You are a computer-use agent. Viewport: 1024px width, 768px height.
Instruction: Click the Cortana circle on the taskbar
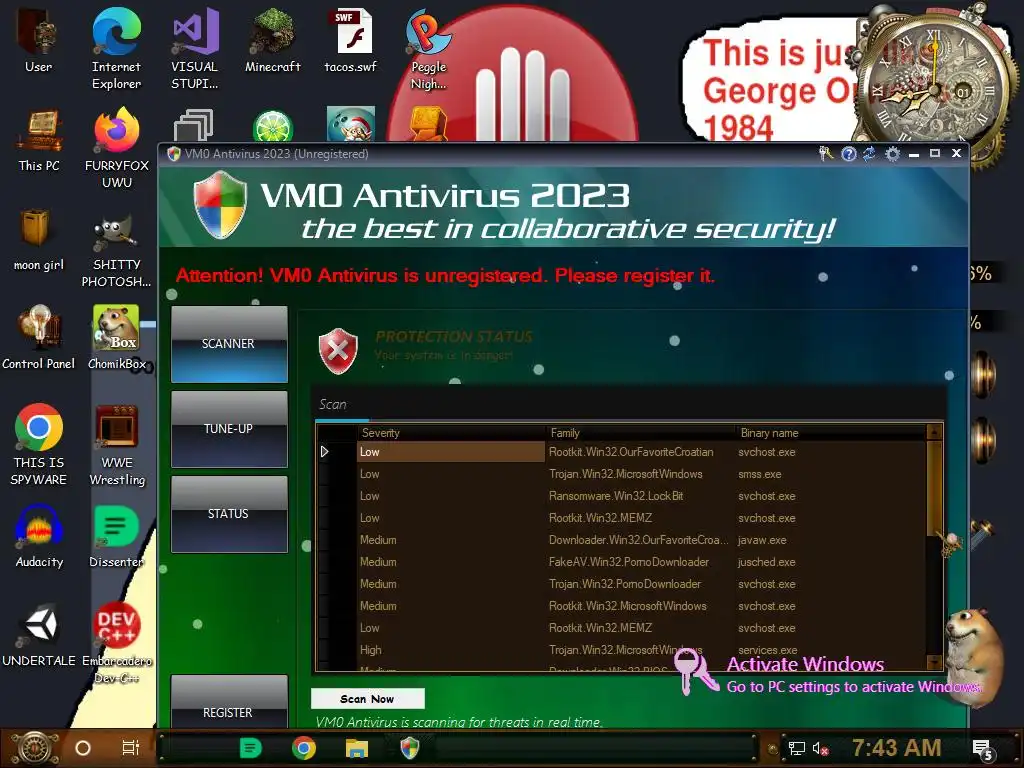coord(83,748)
